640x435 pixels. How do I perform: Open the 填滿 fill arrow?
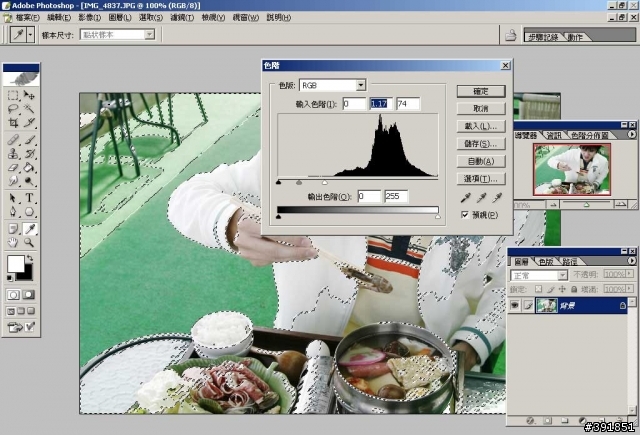(x=630, y=289)
